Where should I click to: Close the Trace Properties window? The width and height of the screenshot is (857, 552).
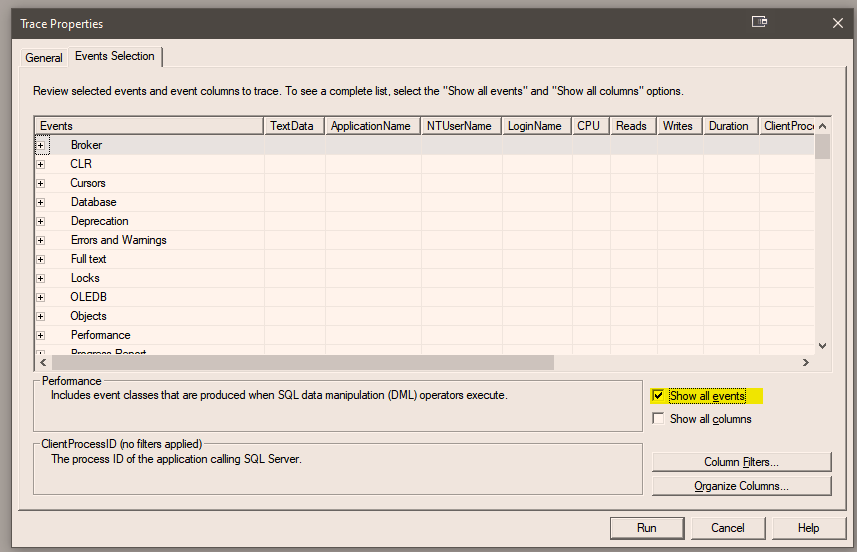[x=837, y=23]
